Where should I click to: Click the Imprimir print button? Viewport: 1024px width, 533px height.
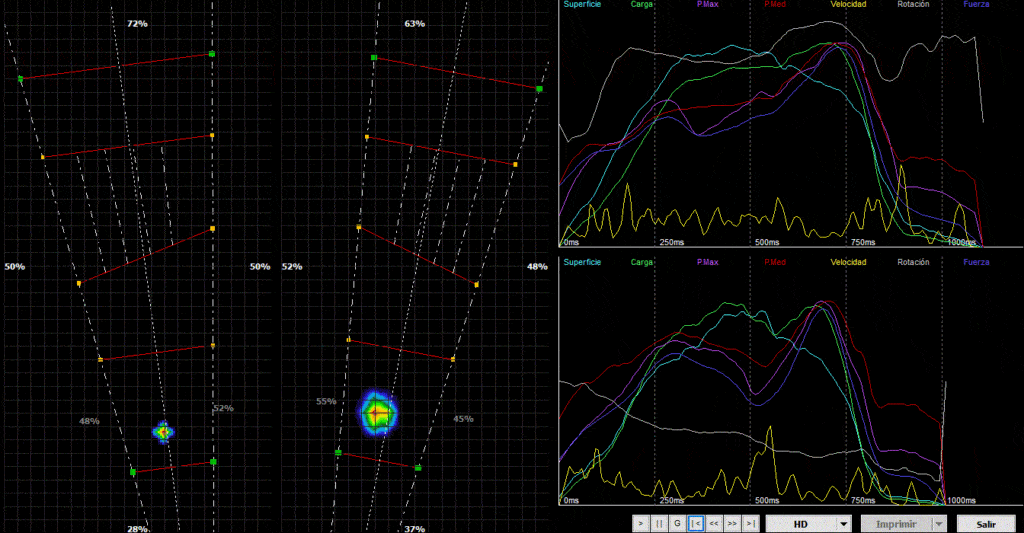pos(897,523)
